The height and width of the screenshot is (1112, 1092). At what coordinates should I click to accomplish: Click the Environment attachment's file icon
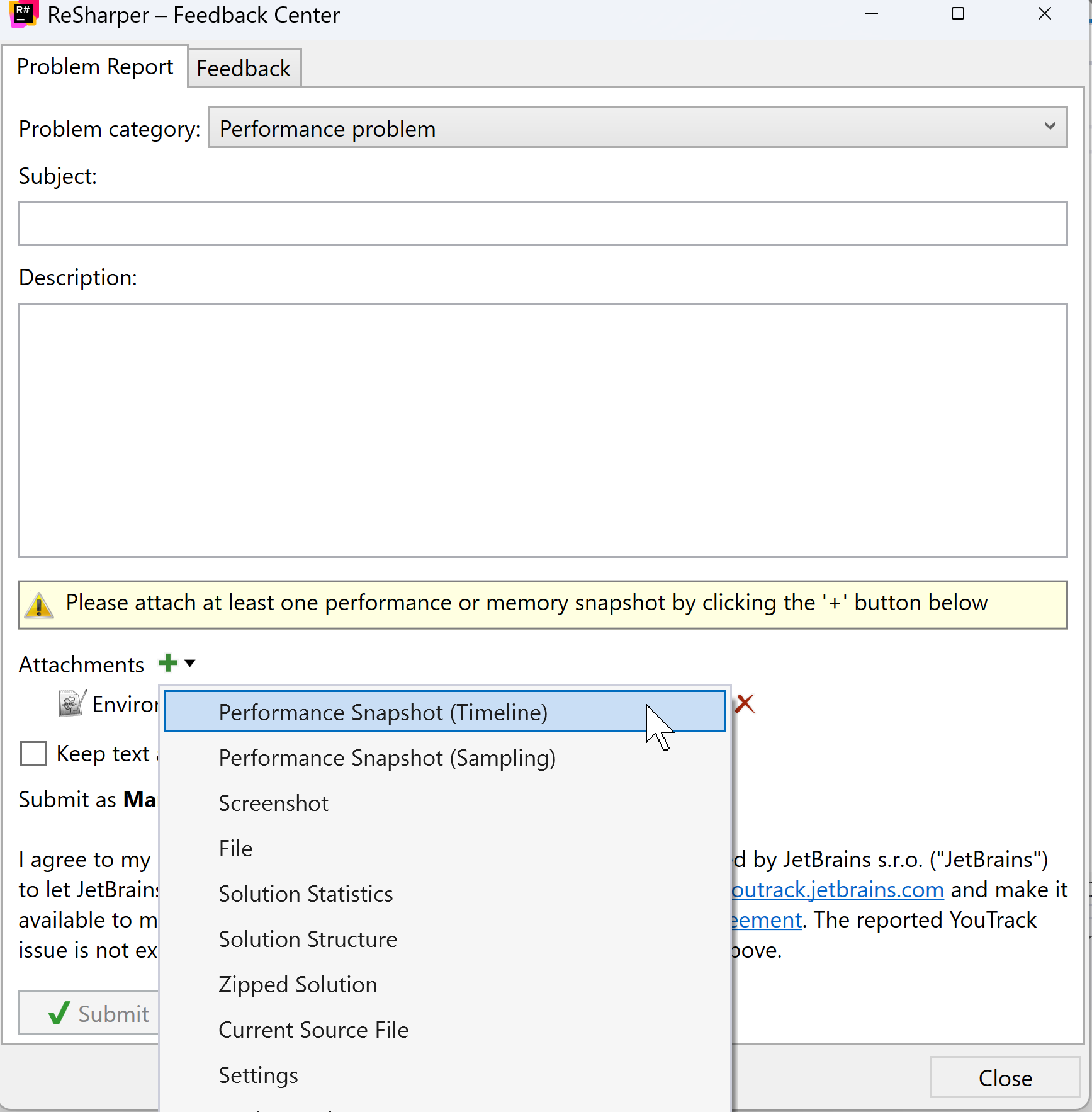click(x=71, y=703)
